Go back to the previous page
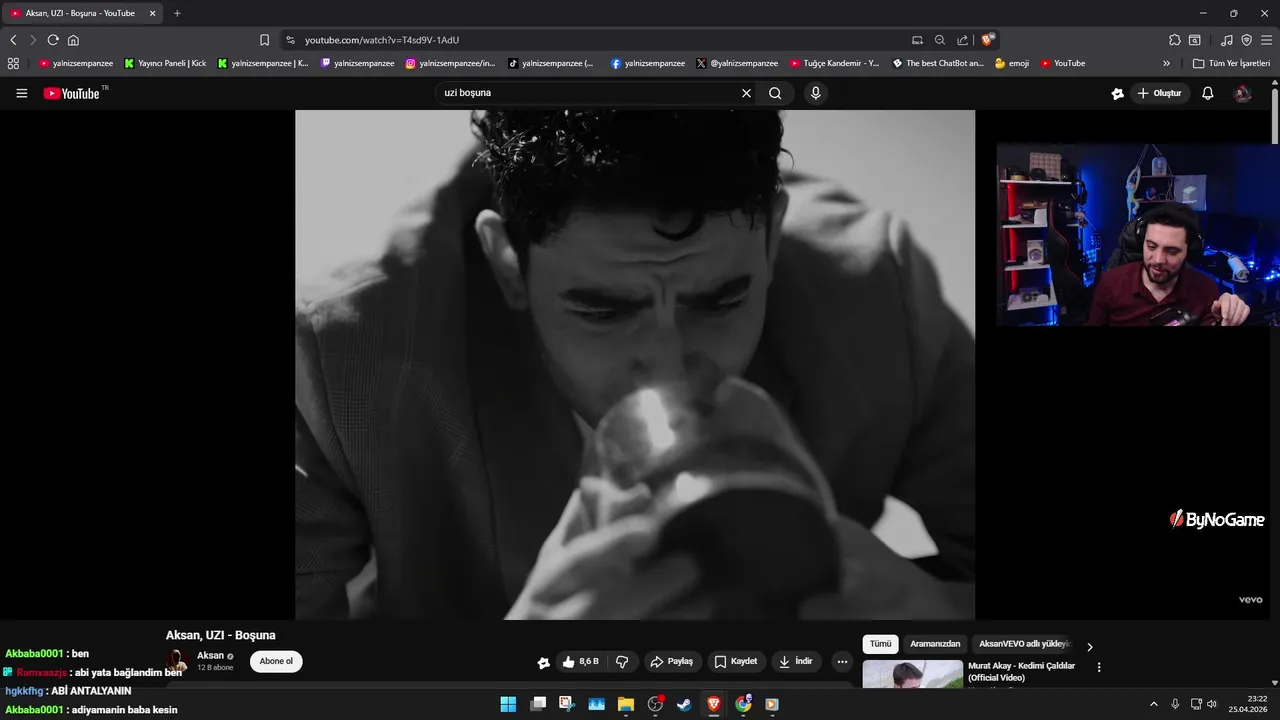Image resolution: width=1280 pixels, height=720 pixels. coord(13,40)
